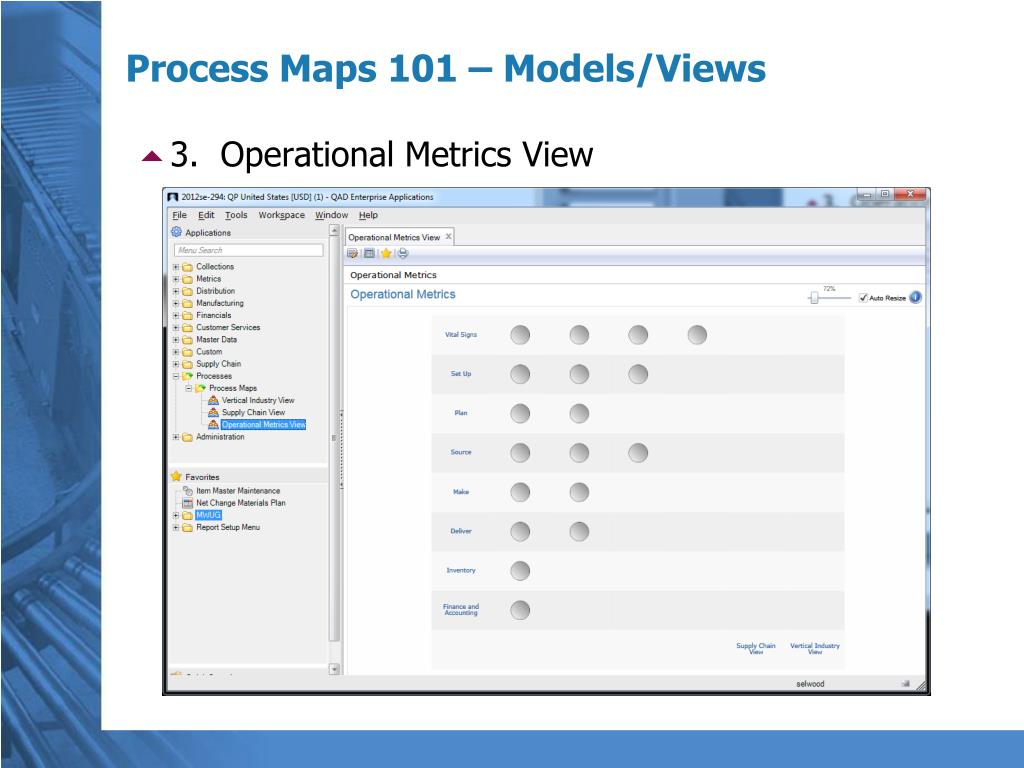1024x768 pixels.
Task: Click selwood in the status bar
Action: pyautogui.click(x=810, y=684)
